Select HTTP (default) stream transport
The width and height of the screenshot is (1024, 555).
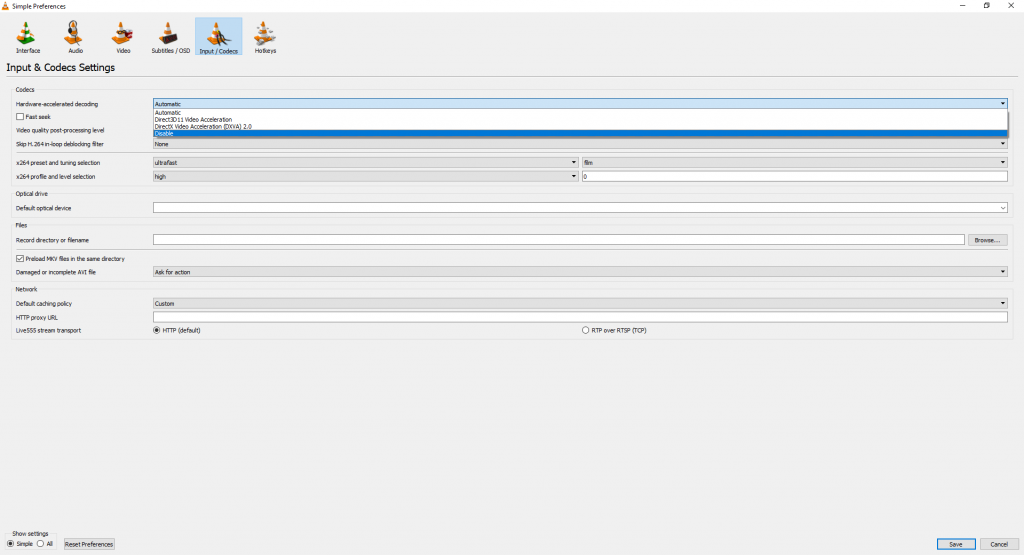point(157,330)
